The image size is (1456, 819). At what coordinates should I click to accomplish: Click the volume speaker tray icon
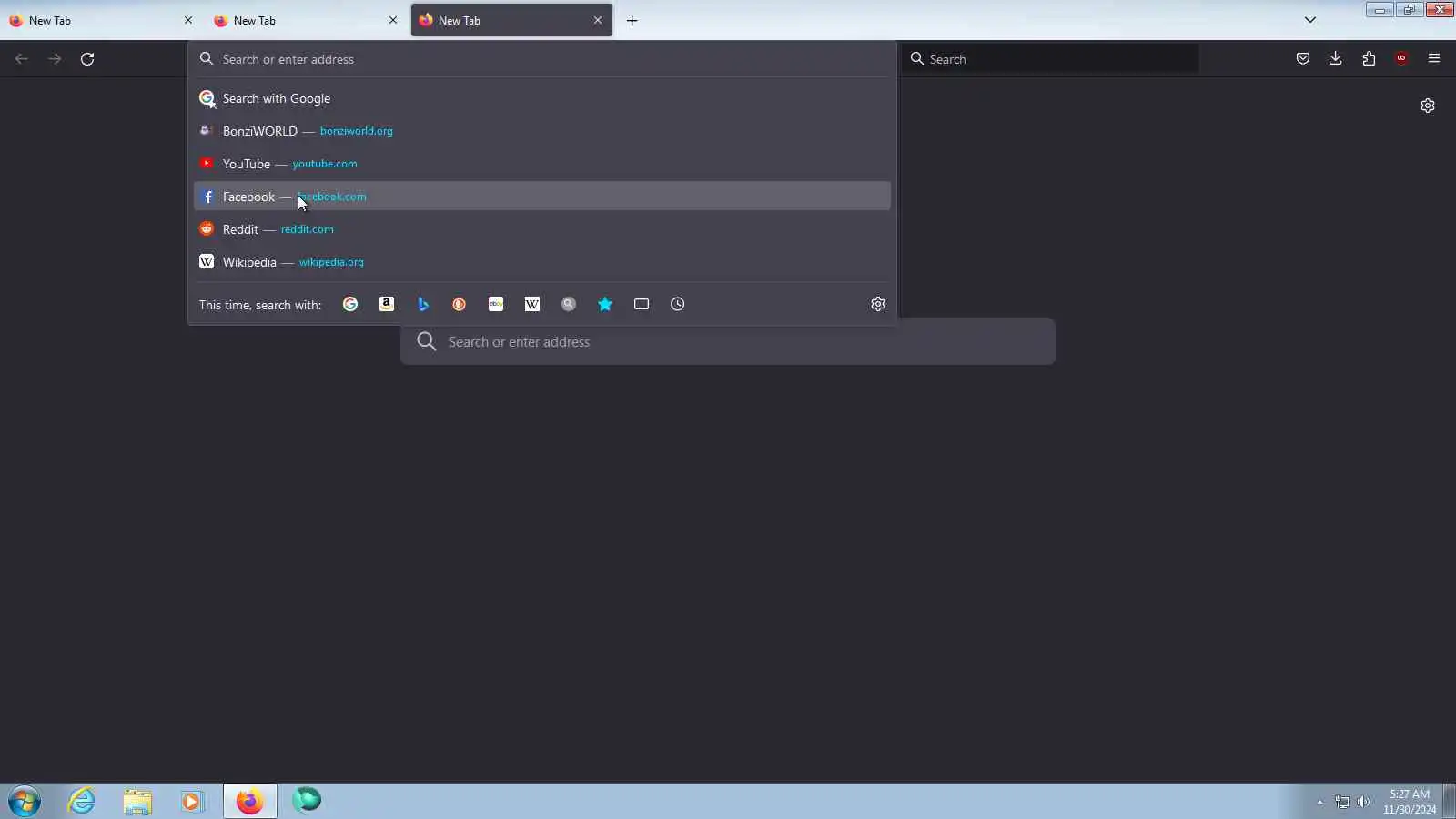pyautogui.click(x=1363, y=802)
